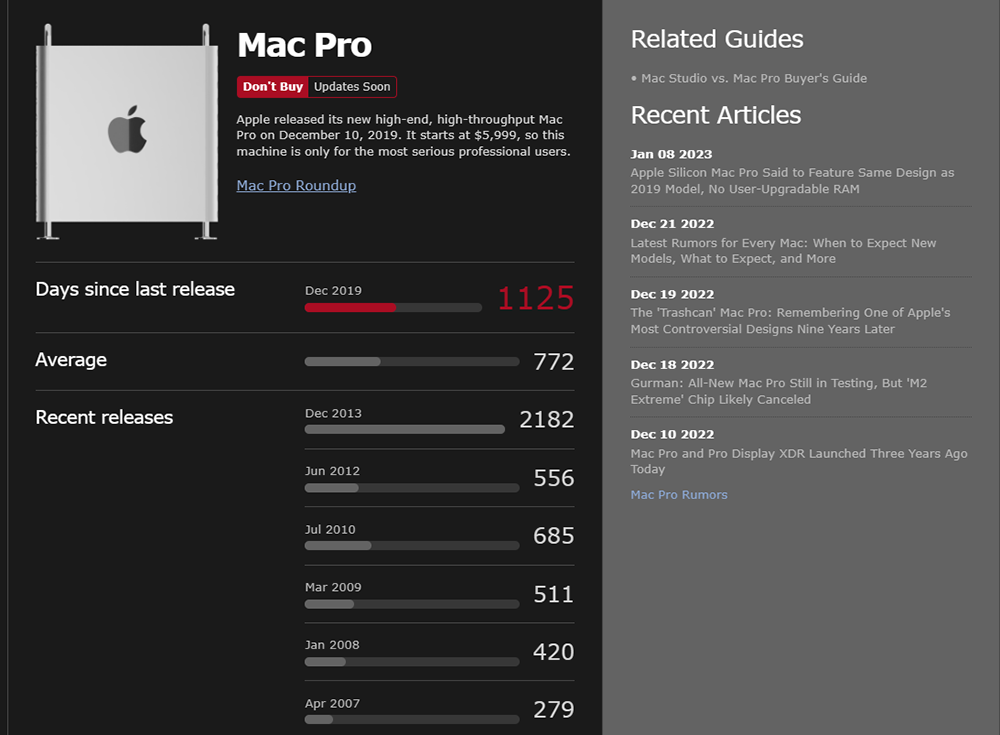
Task: Click the Dec 21 2022 date
Action: tap(672, 224)
